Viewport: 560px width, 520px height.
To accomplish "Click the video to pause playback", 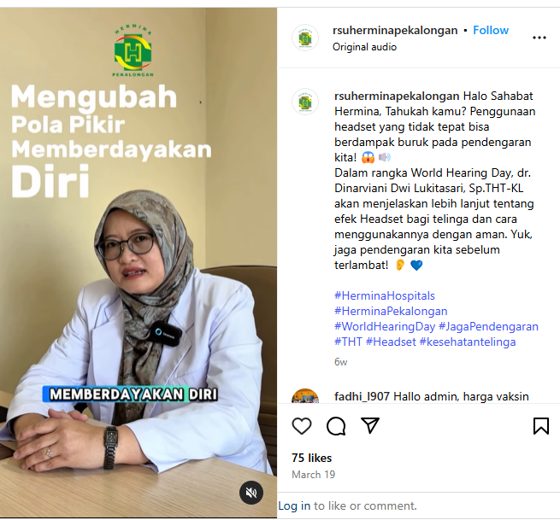I will point(138,263).
